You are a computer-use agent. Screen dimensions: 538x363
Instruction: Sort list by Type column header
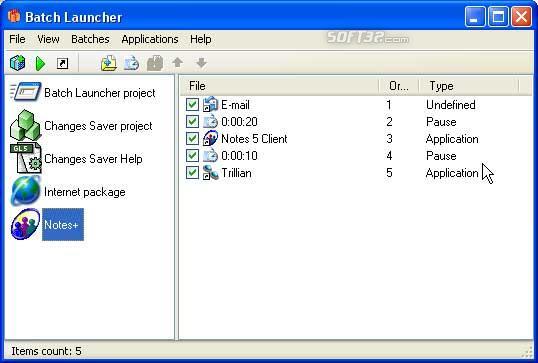click(469, 86)
